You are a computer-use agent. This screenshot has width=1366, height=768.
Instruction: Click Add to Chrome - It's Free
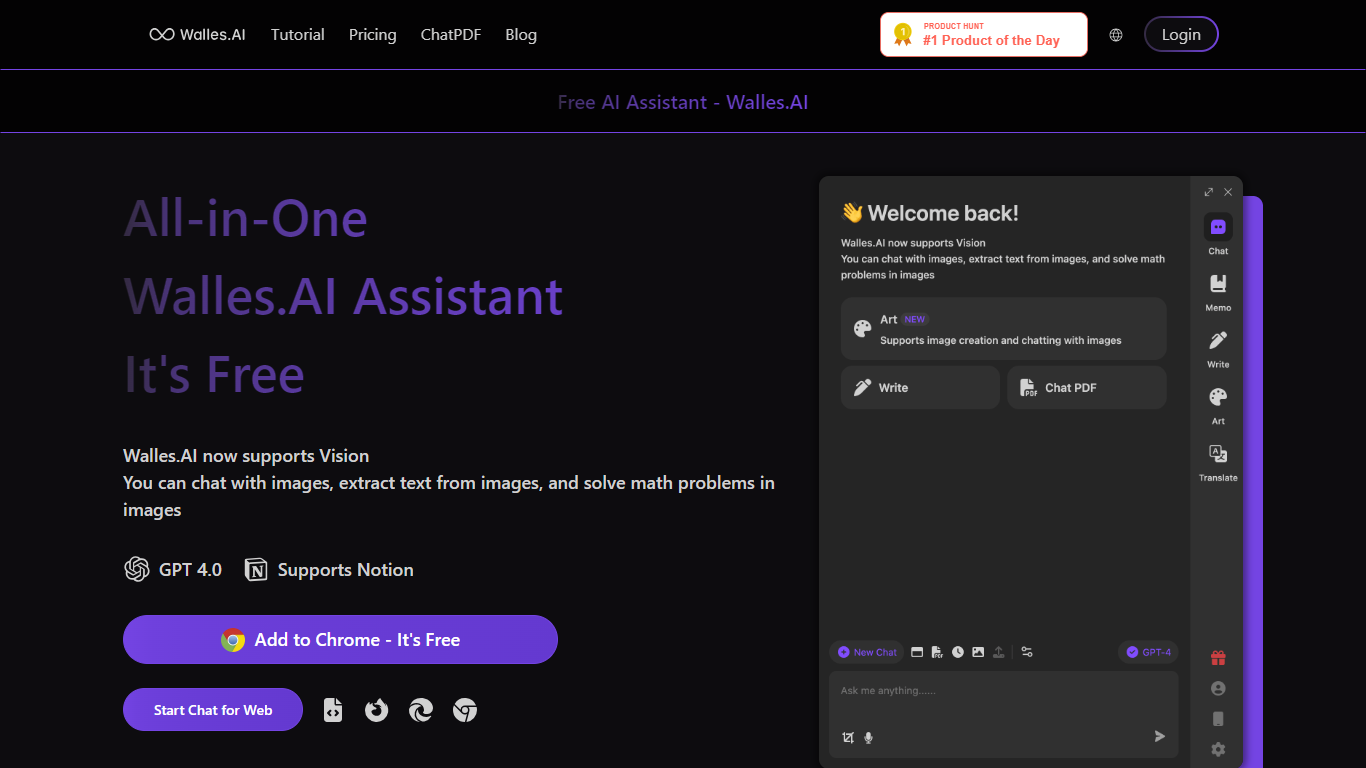pyautogui.click(x=340, y=640)
